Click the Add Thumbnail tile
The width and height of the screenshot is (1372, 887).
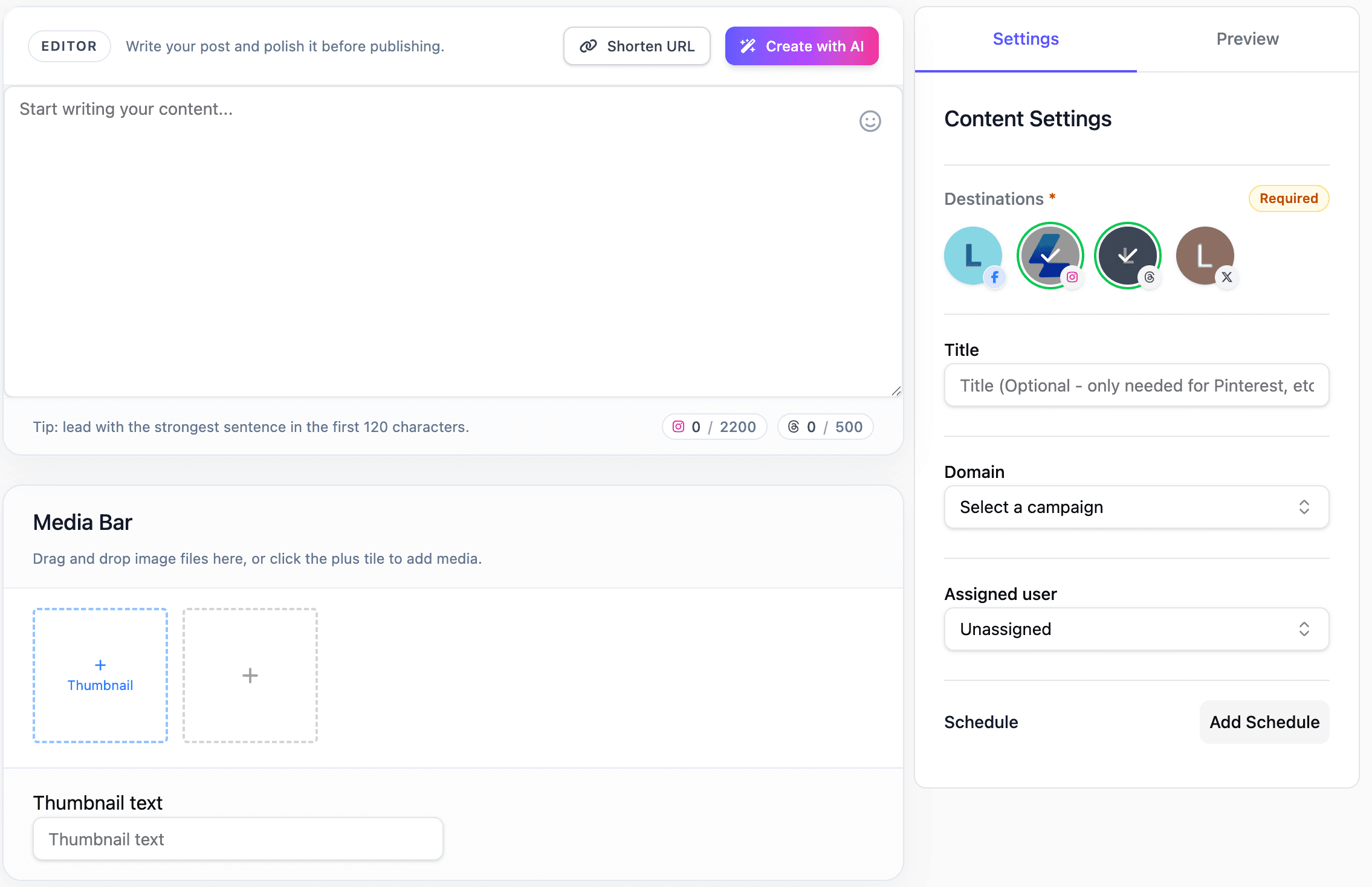pyautogui.click(x=100, y=675)
